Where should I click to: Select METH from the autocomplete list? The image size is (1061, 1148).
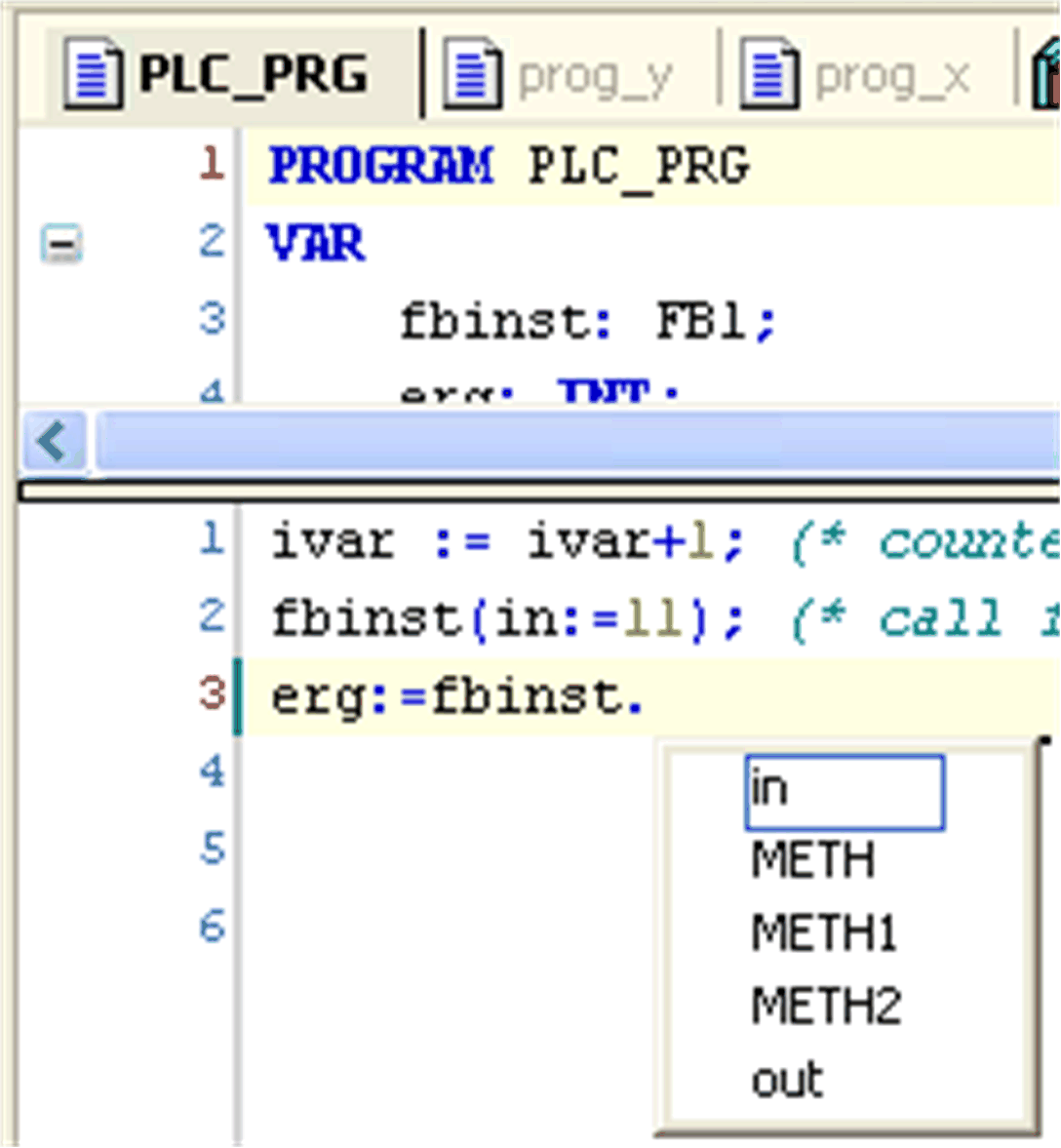(x=809, y=860)
